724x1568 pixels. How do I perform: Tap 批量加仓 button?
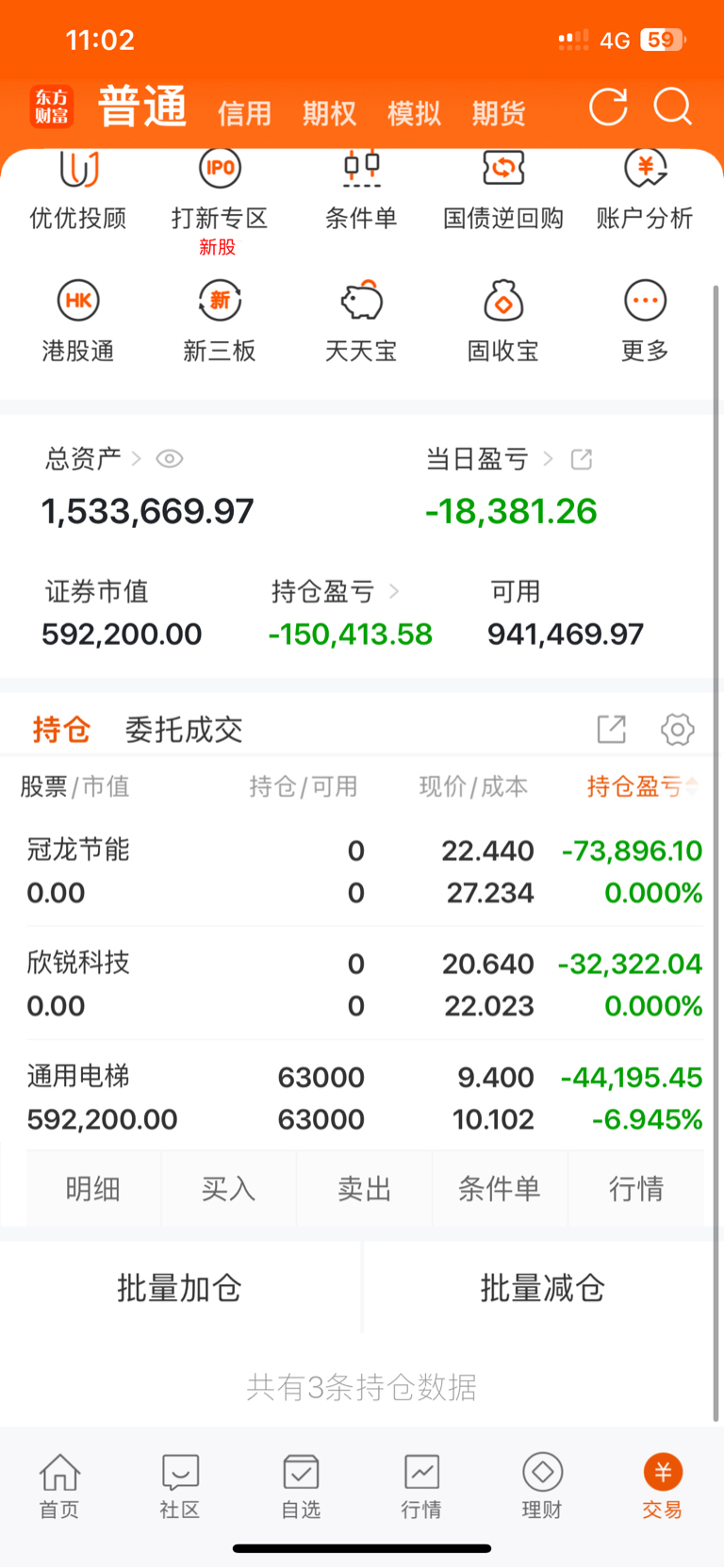(180, 1287)
